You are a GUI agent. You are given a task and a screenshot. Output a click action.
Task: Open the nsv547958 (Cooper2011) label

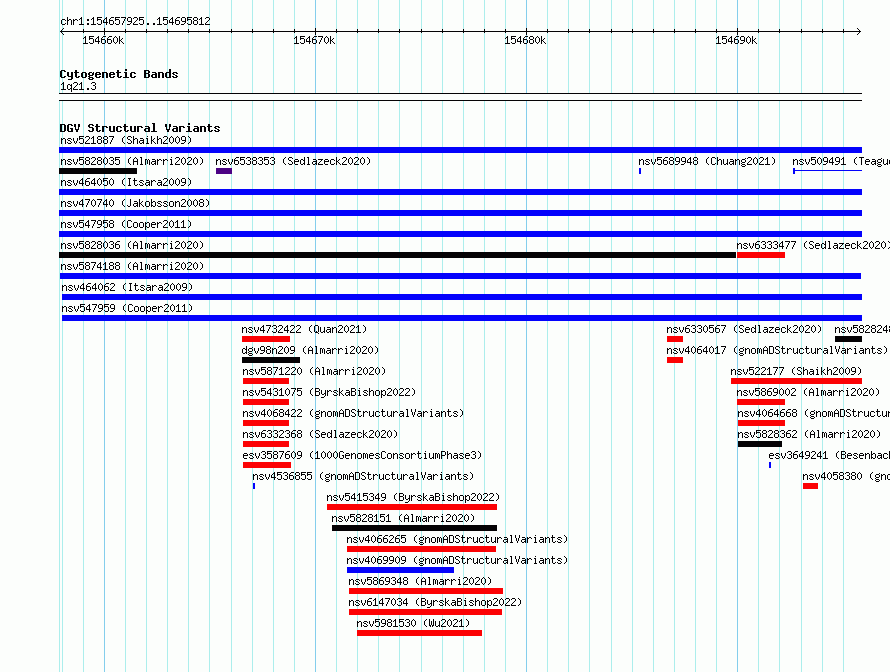click(x=126, y=224)
